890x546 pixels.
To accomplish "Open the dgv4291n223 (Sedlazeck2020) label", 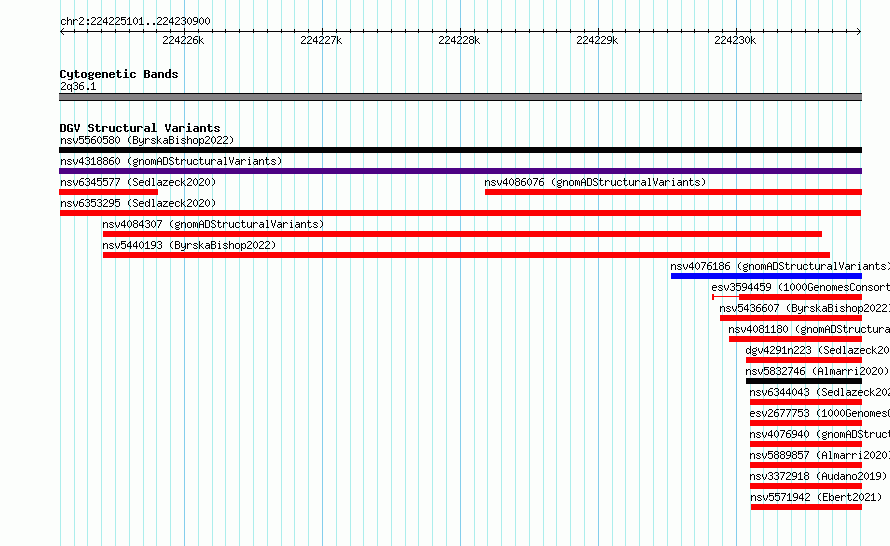I will pos(817,350).
